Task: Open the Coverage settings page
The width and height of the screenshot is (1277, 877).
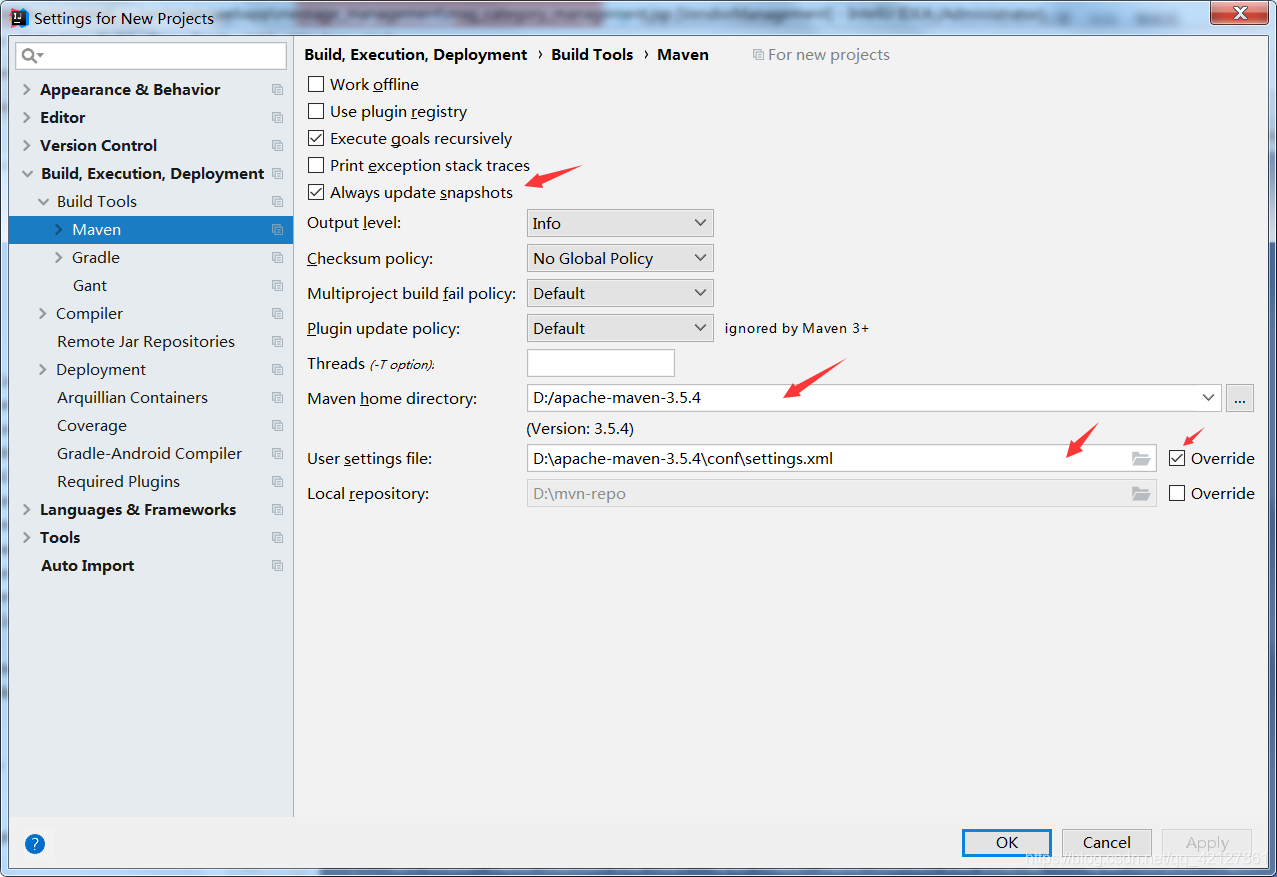Action: pos(92,426)
